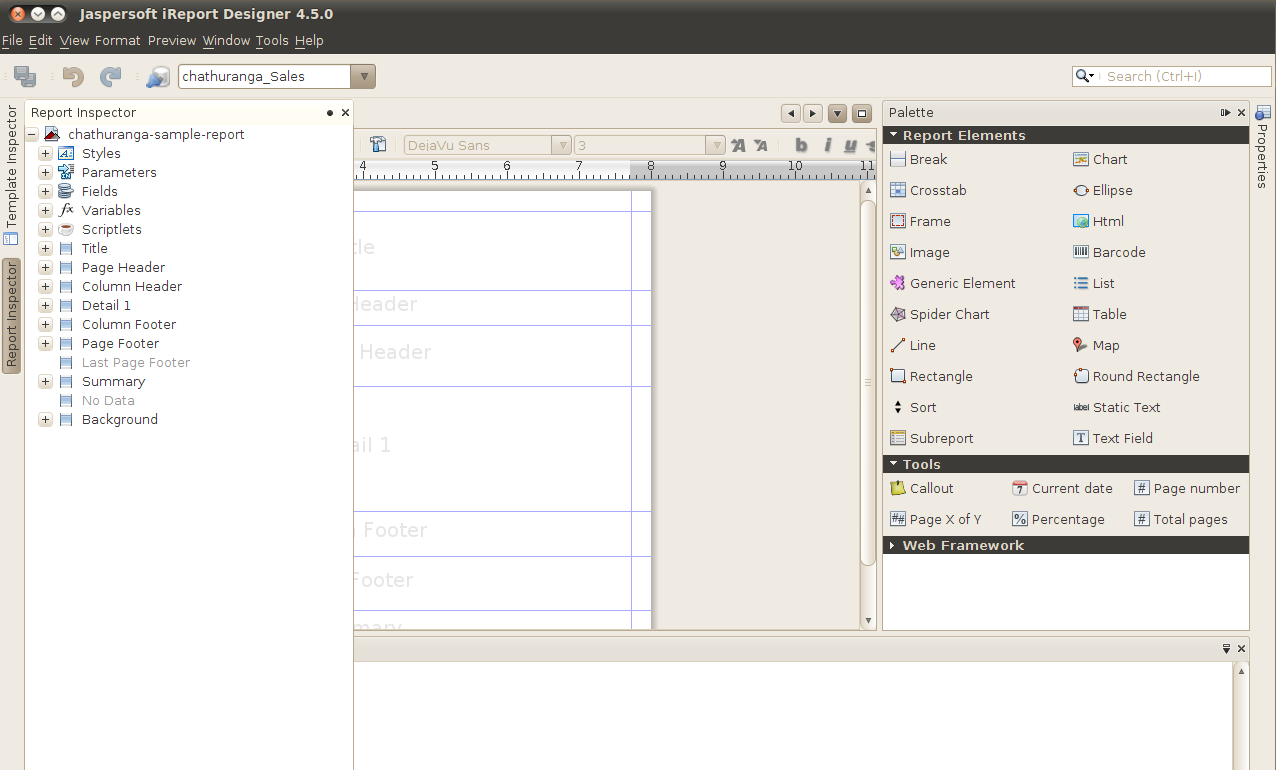Select the Generic Element item
The width and height of the screenshot is (1276, 770).
click(953, 283)
